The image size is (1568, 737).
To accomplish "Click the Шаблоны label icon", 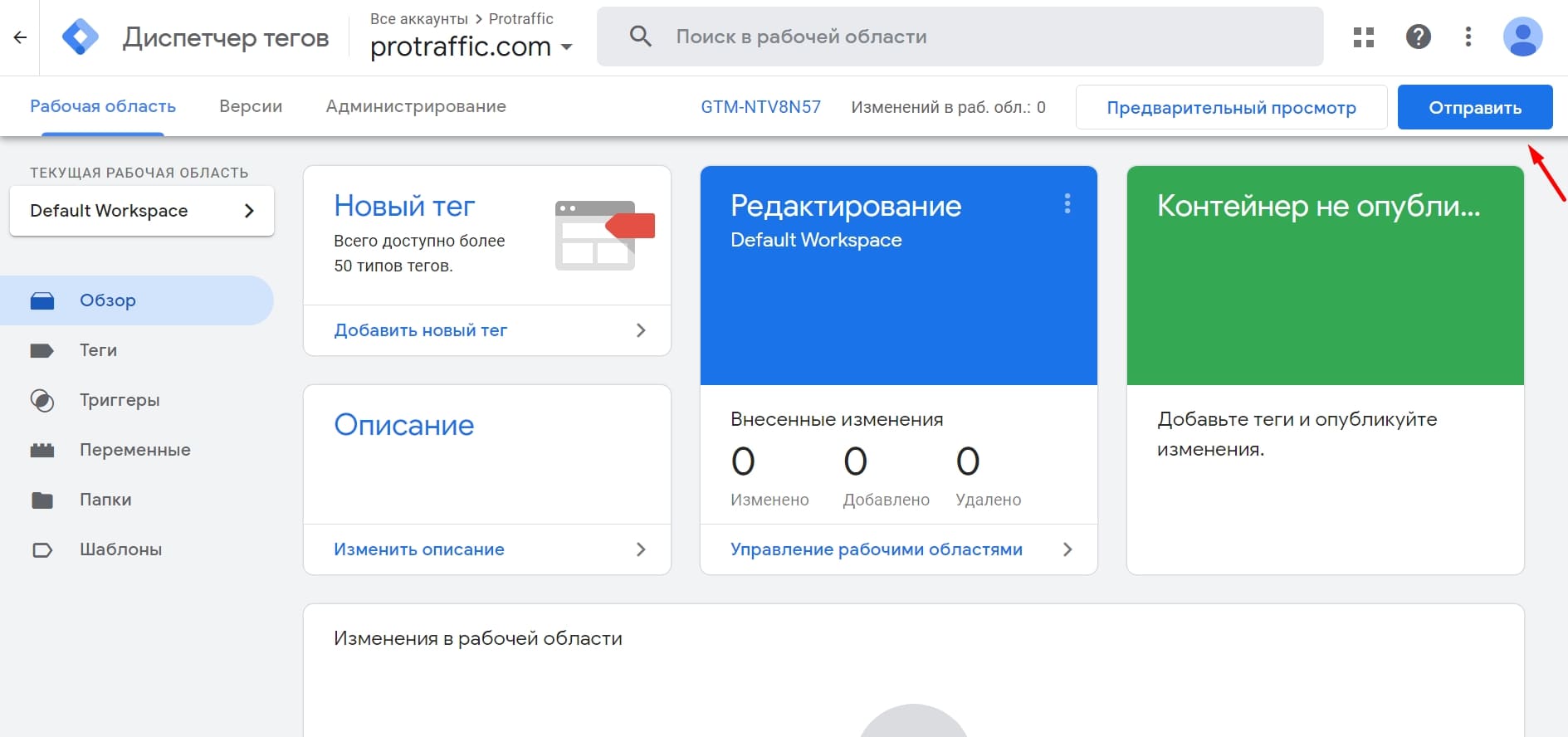I will (x=42, y=549).
